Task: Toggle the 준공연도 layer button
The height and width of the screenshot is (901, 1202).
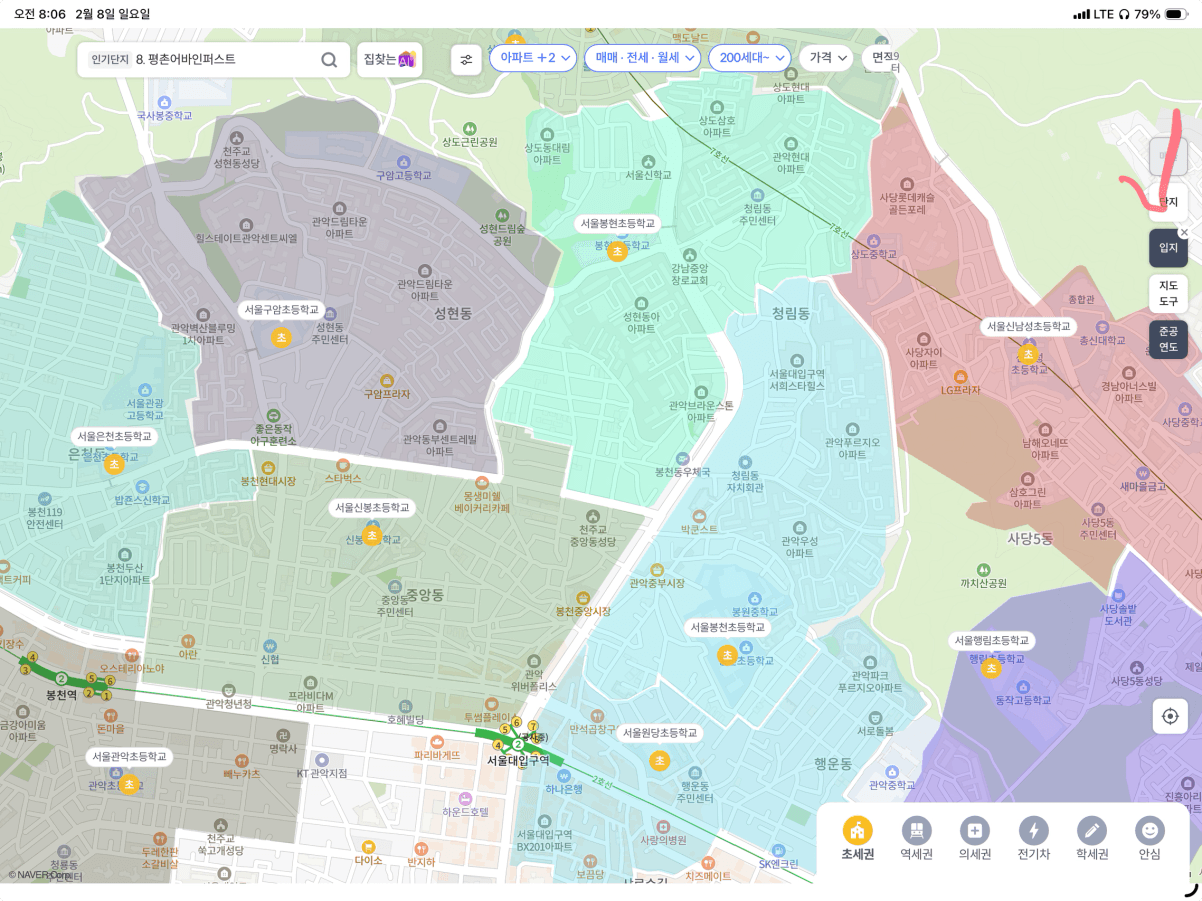Action: (x=1168, y=339)
